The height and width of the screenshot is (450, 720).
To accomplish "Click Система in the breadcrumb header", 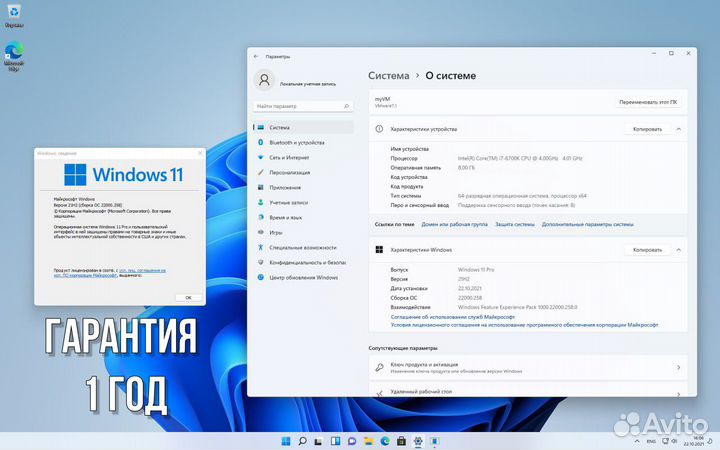I will pyautogui.click(x=388, y=76).
